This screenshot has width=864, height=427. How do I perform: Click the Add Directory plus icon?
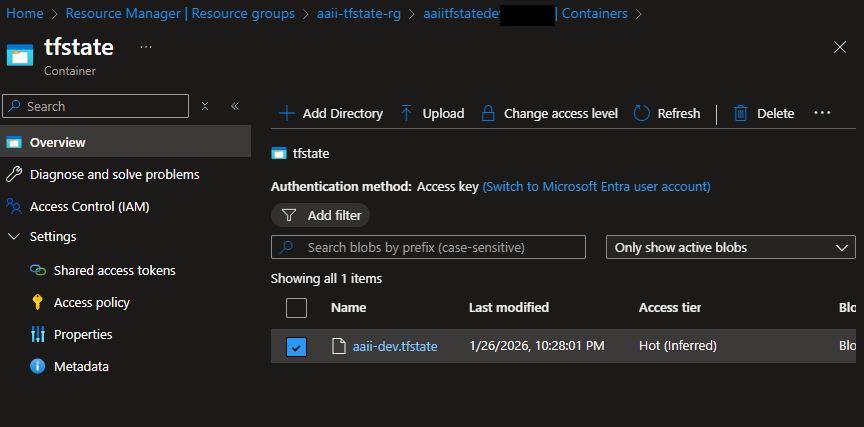[286, 114]
